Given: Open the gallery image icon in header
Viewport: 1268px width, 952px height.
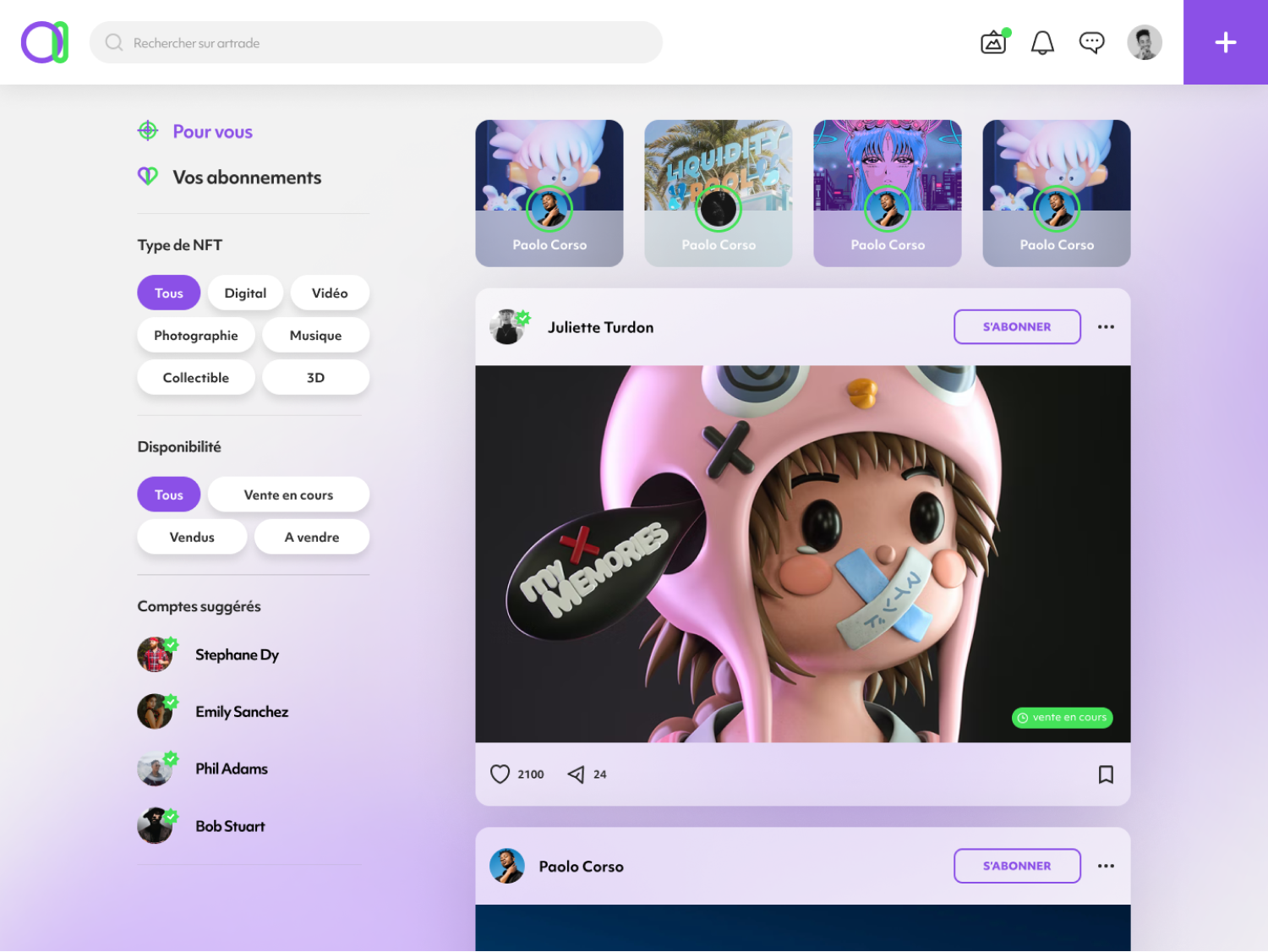Looking at the screenshot, I should click(x=994, y=42).
